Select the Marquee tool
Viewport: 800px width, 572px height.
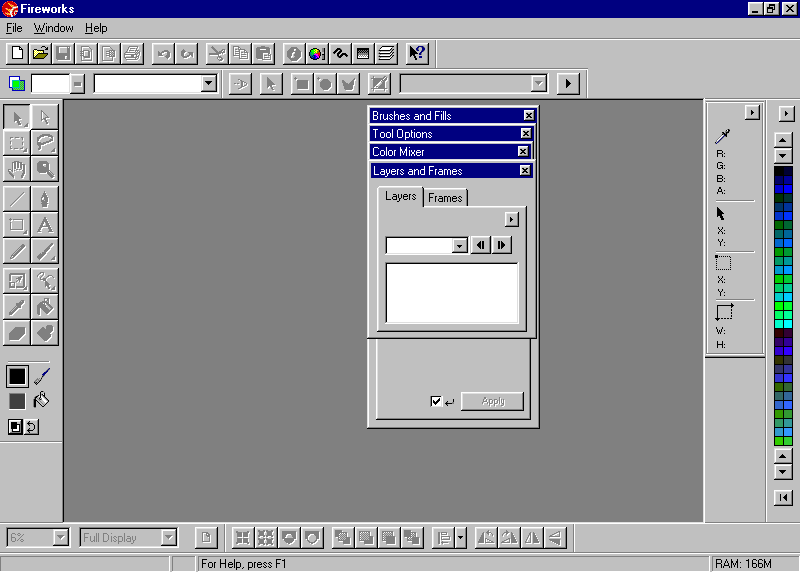[x=17, y=143]
